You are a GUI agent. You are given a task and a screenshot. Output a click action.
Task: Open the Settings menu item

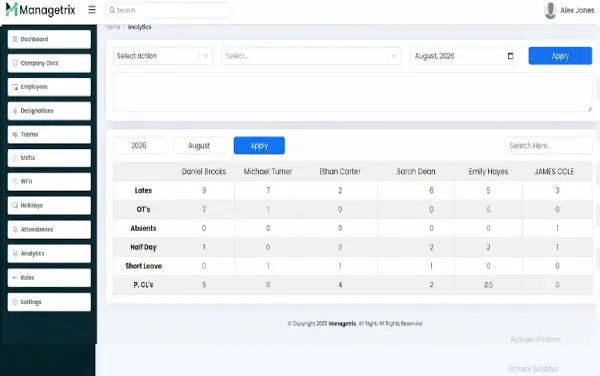49,302
